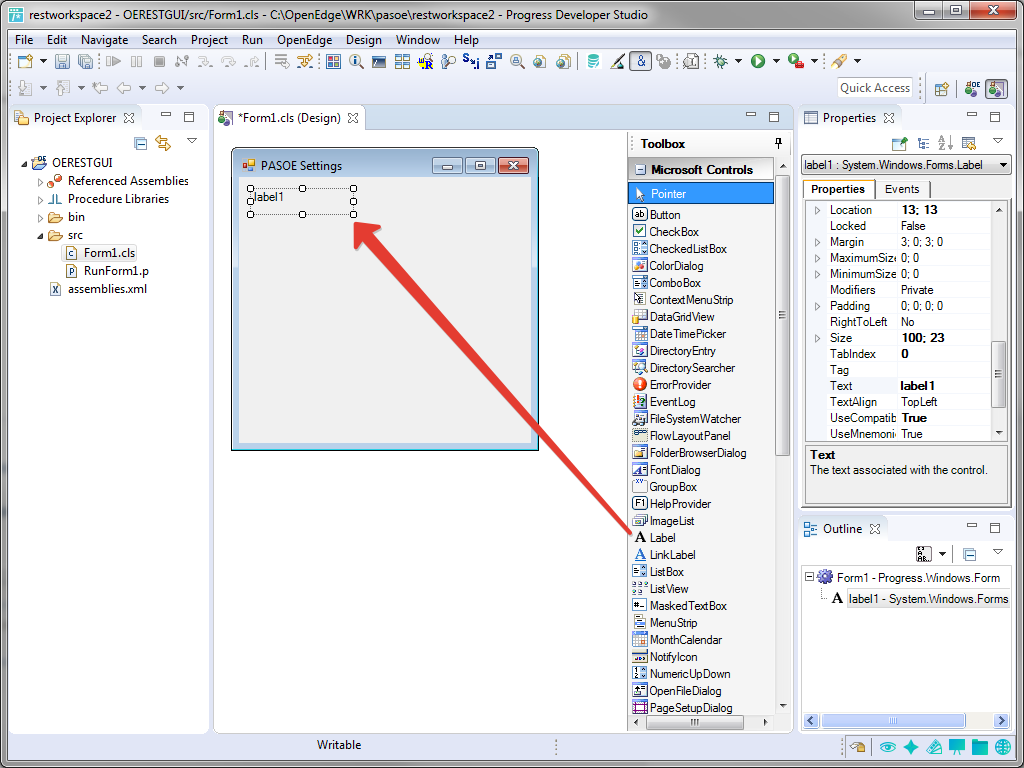Click Collapse All icon in Outline view
This screenshot has width=1024, height=768.
[970, 554]
